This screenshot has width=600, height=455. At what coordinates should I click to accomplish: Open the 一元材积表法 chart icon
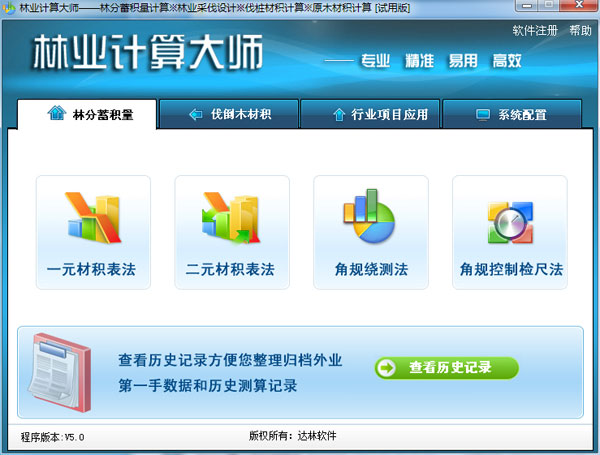point(94,217)
